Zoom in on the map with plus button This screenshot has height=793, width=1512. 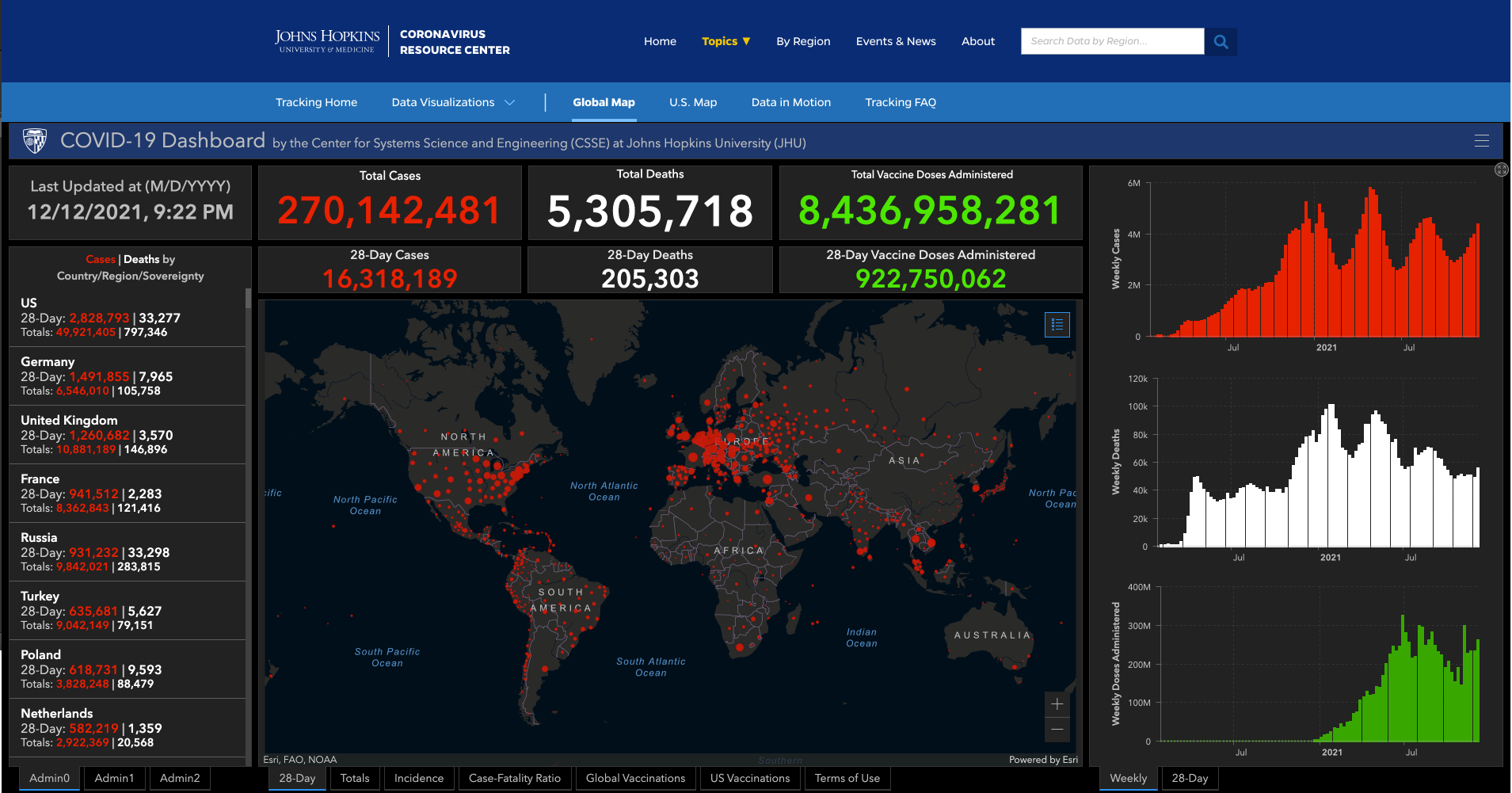pos(1057,703)
